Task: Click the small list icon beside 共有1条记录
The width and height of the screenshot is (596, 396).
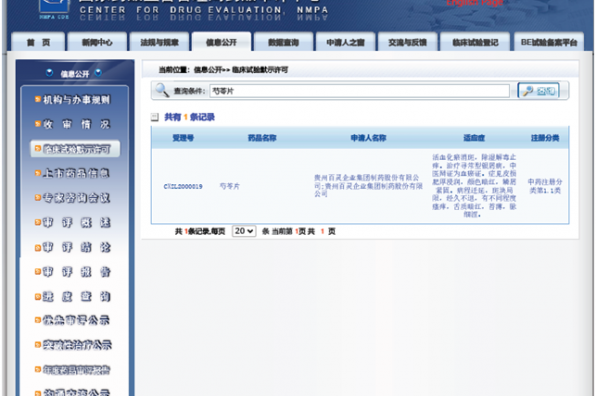Action: 155,117
